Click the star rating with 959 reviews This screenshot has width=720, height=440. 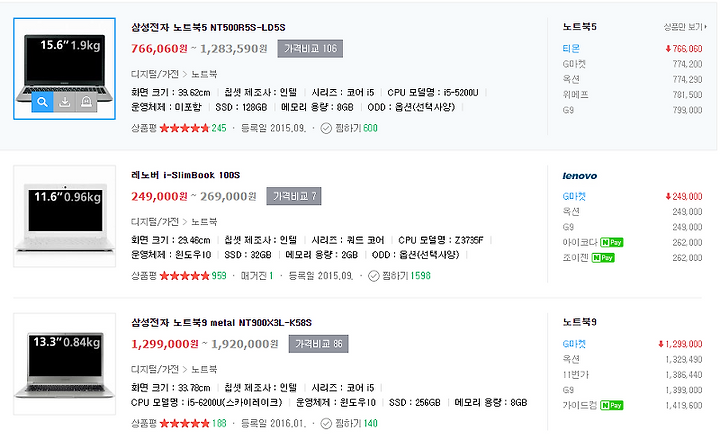185,276
